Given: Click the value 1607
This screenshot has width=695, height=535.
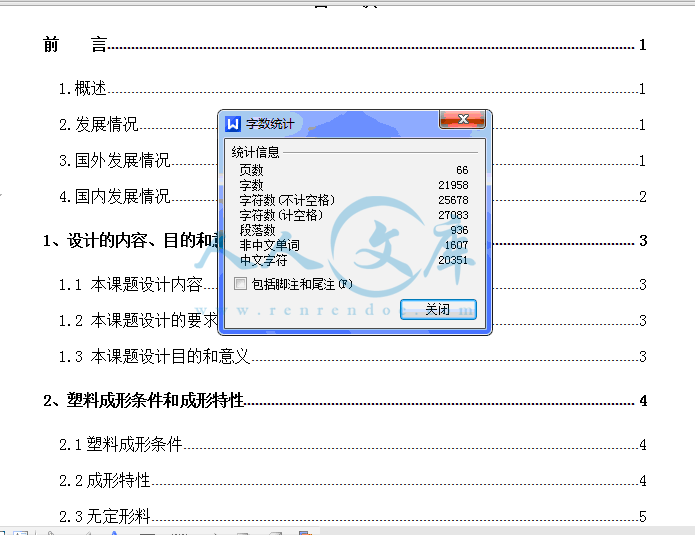Looking at the screenshot, I should (456, 245).
